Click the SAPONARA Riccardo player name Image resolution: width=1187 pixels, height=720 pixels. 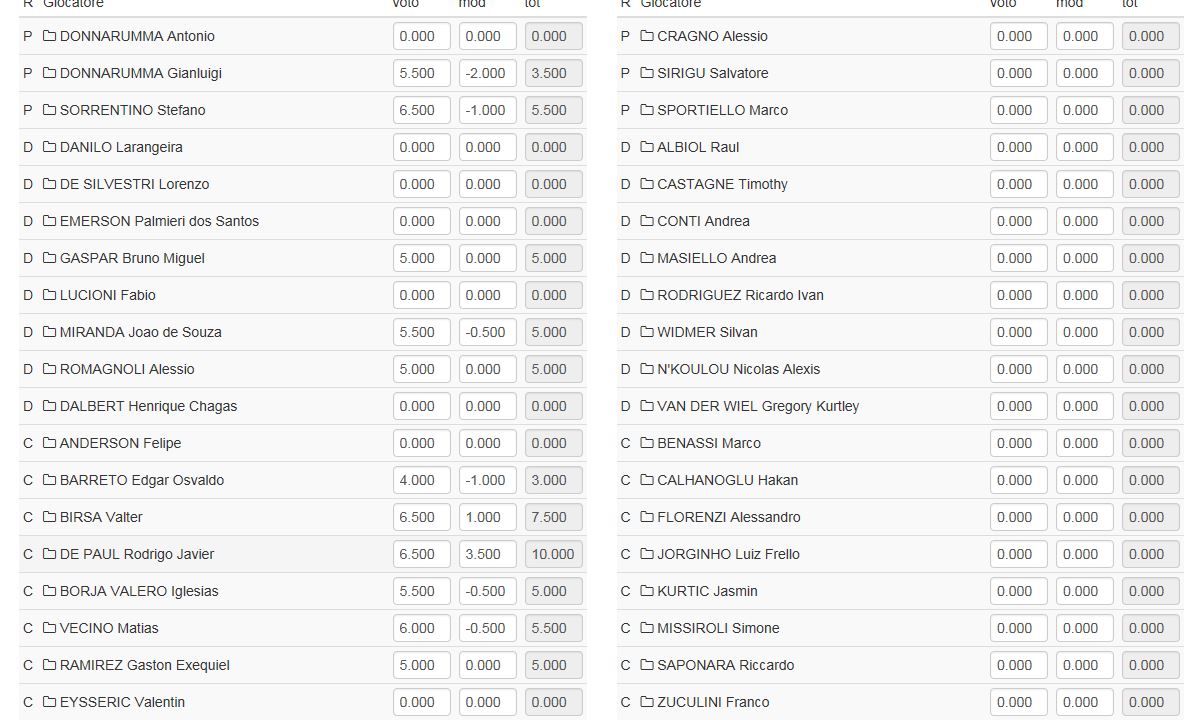725,665
